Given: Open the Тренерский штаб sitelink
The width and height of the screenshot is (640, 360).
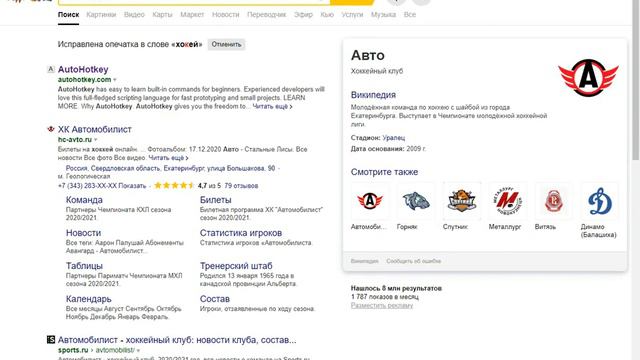Looking at the screenshot, I should tap(236, 266).
